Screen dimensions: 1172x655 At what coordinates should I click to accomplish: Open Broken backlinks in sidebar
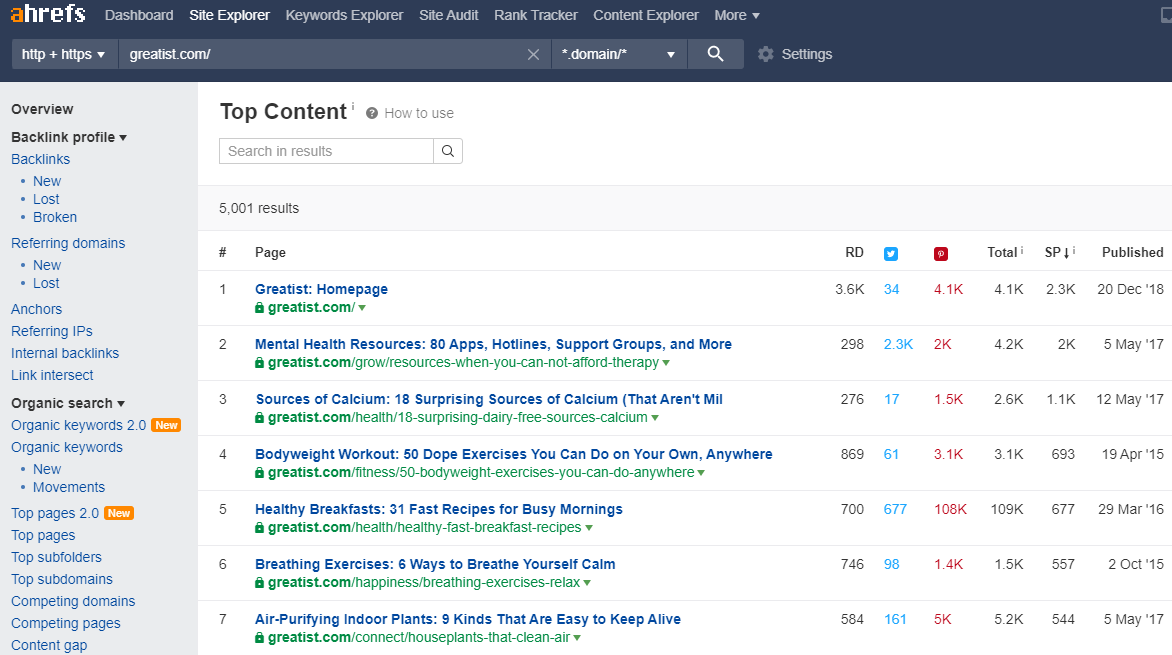(x=55, y=217)
